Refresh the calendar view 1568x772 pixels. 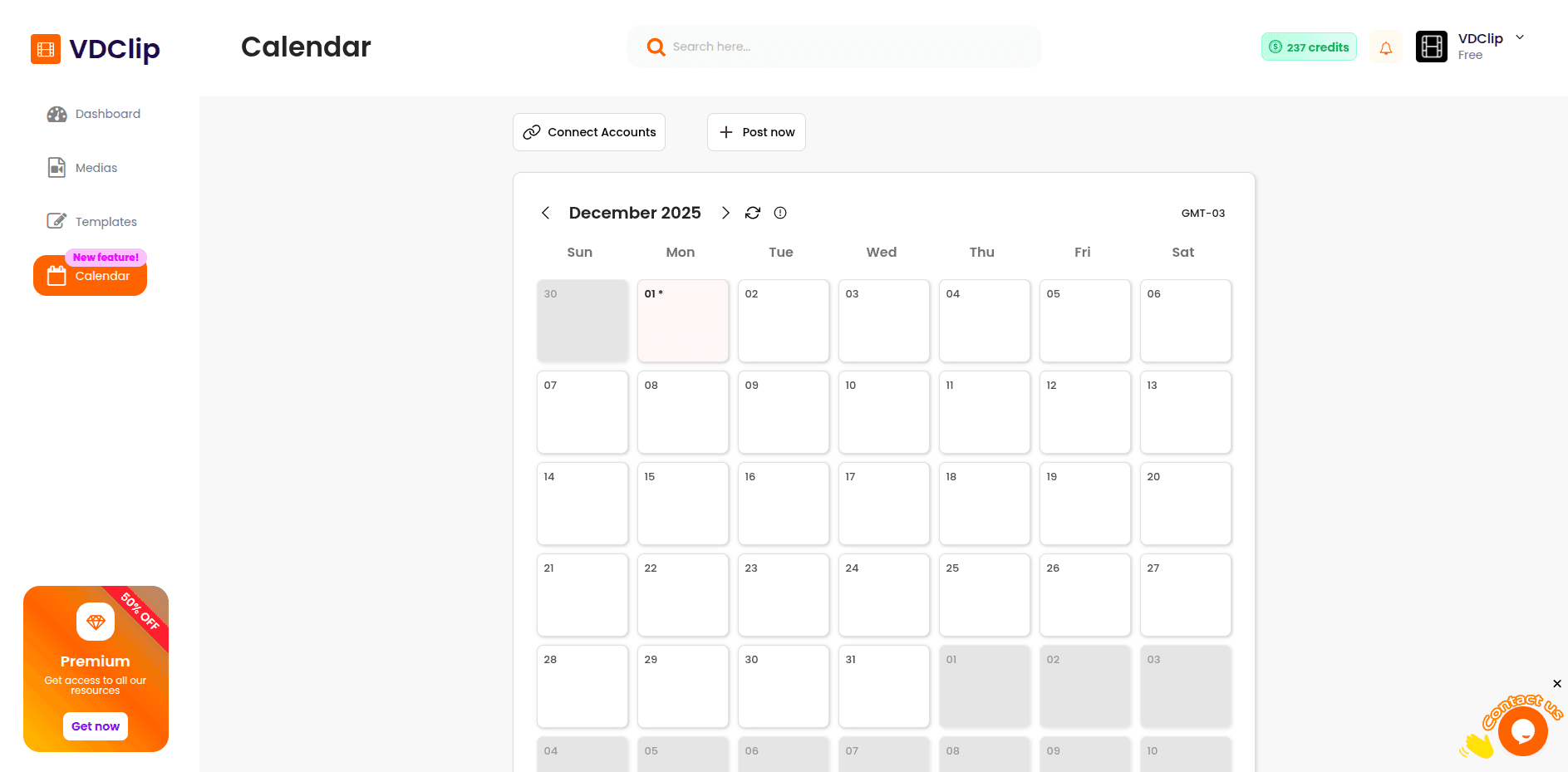(x=752, y=213)
